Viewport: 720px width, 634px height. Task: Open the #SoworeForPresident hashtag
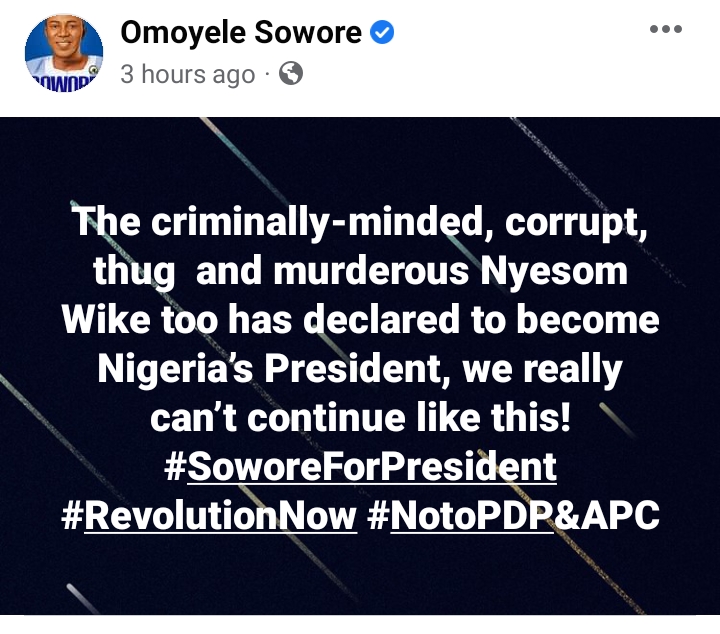pyautogui.click(x=359, y=467)
